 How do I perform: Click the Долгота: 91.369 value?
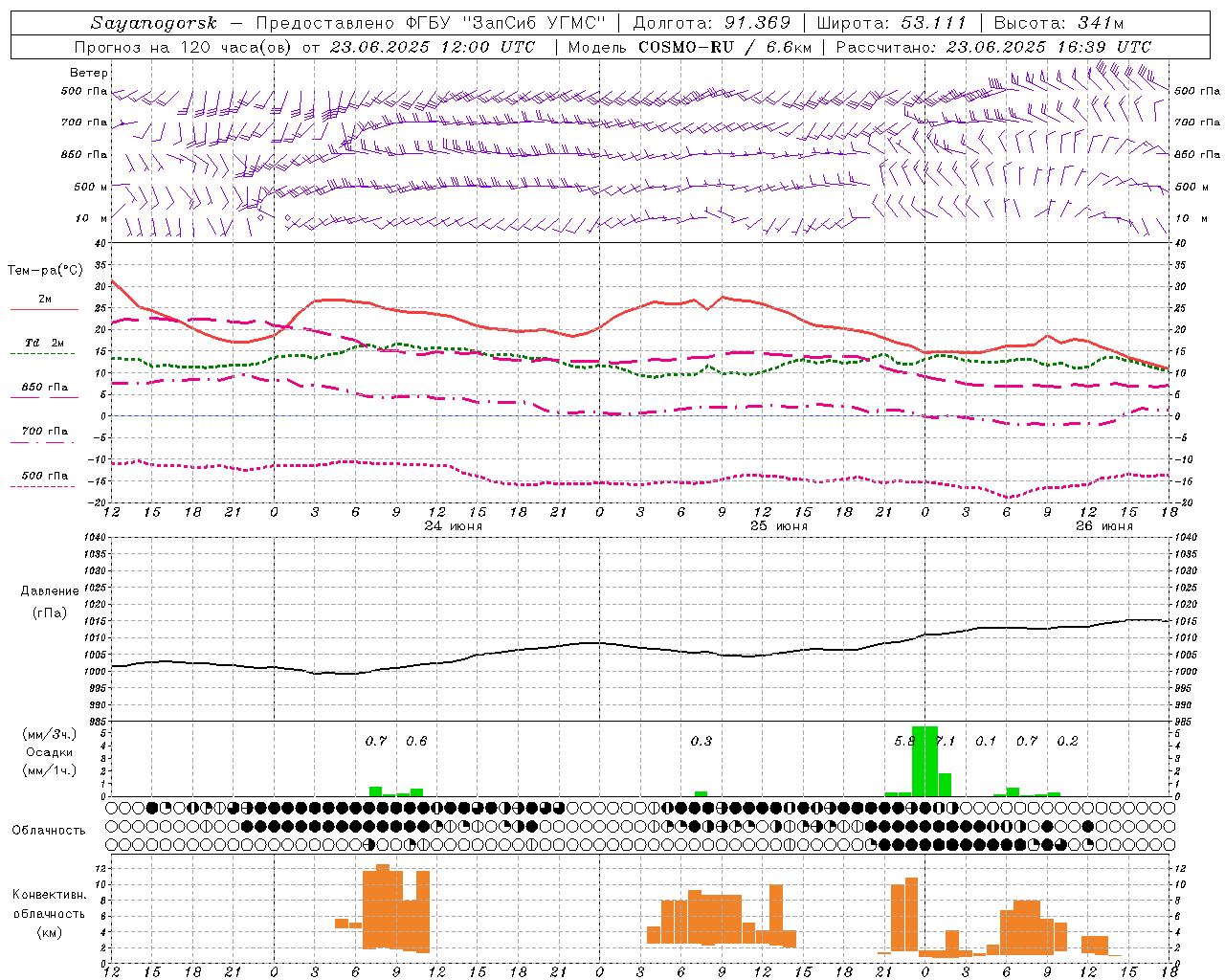coord(712,23)
